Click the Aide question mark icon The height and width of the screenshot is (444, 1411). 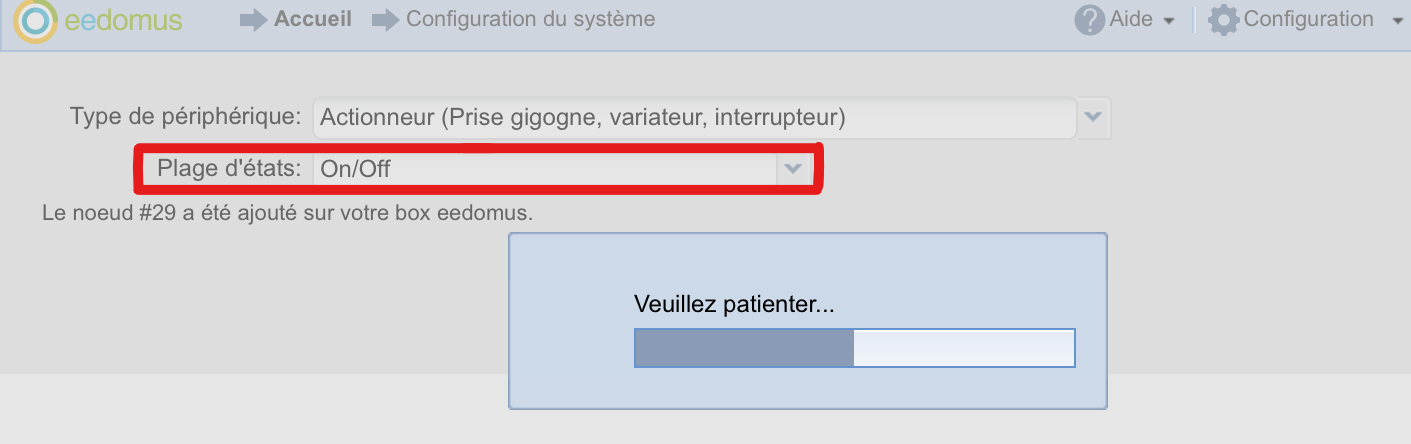click(x=1089, y=20)
